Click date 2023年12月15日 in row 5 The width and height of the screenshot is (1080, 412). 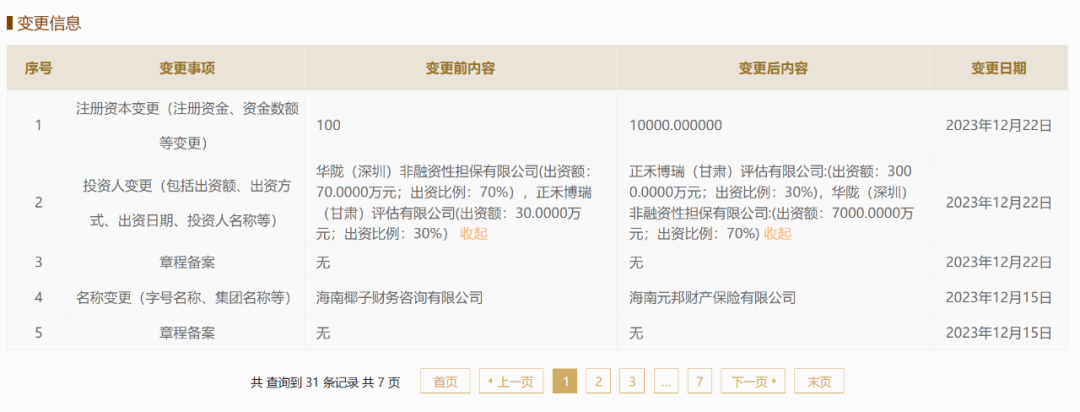pos(999,333)
